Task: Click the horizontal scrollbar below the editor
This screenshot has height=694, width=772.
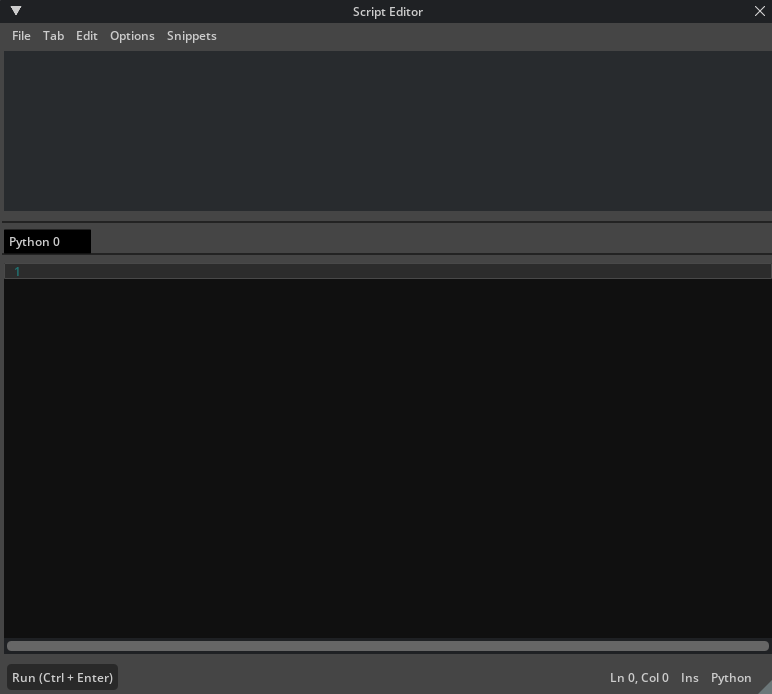Action: click(x=386, y=646)
